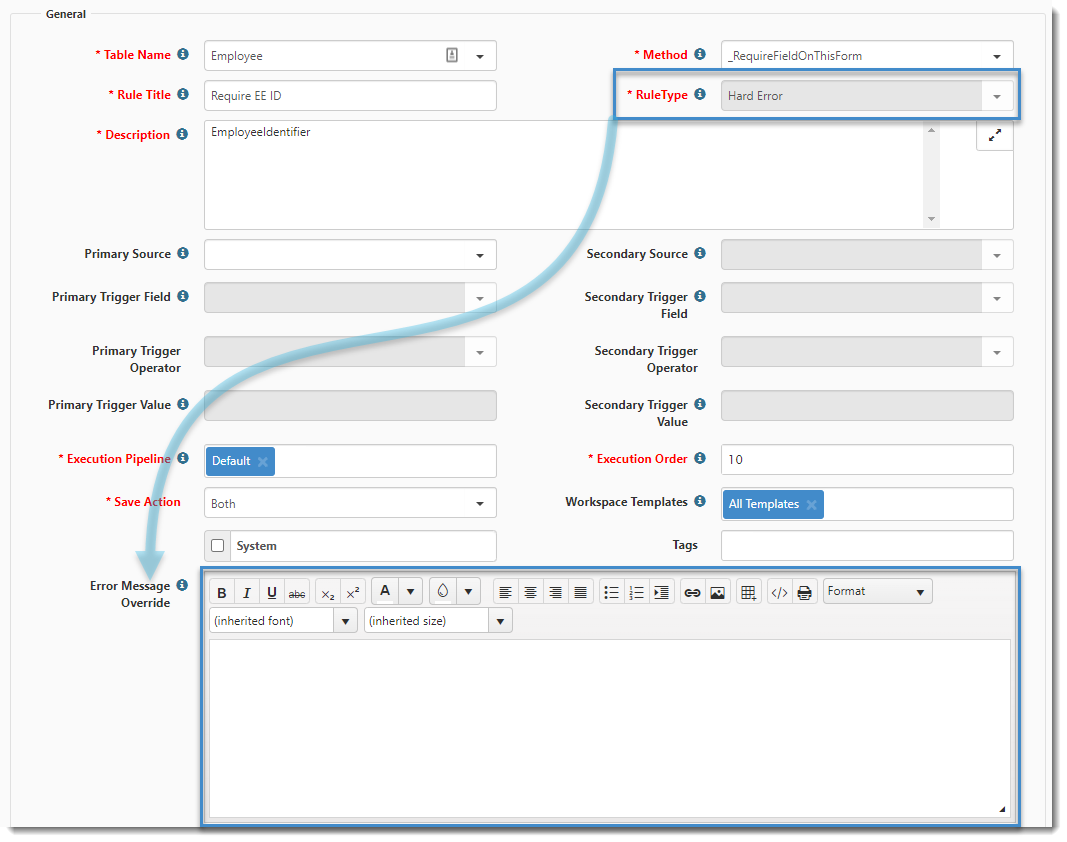Switch to HTML source view icon
Image resolution: width=1067 pixels, height=842 pixels.
click(x=779, y=592)
